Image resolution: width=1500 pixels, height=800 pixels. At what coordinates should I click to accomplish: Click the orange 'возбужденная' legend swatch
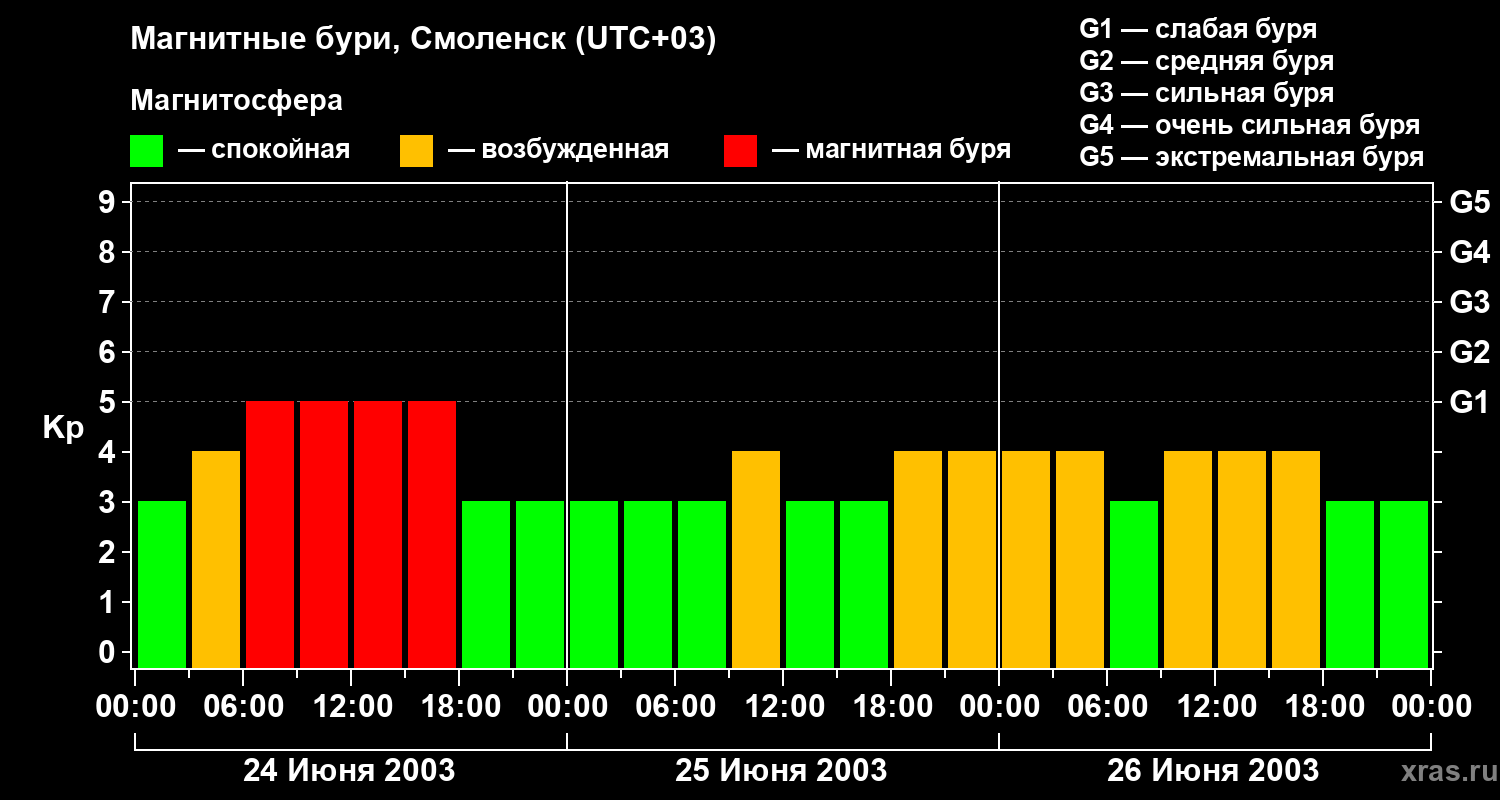click(416, 151)
